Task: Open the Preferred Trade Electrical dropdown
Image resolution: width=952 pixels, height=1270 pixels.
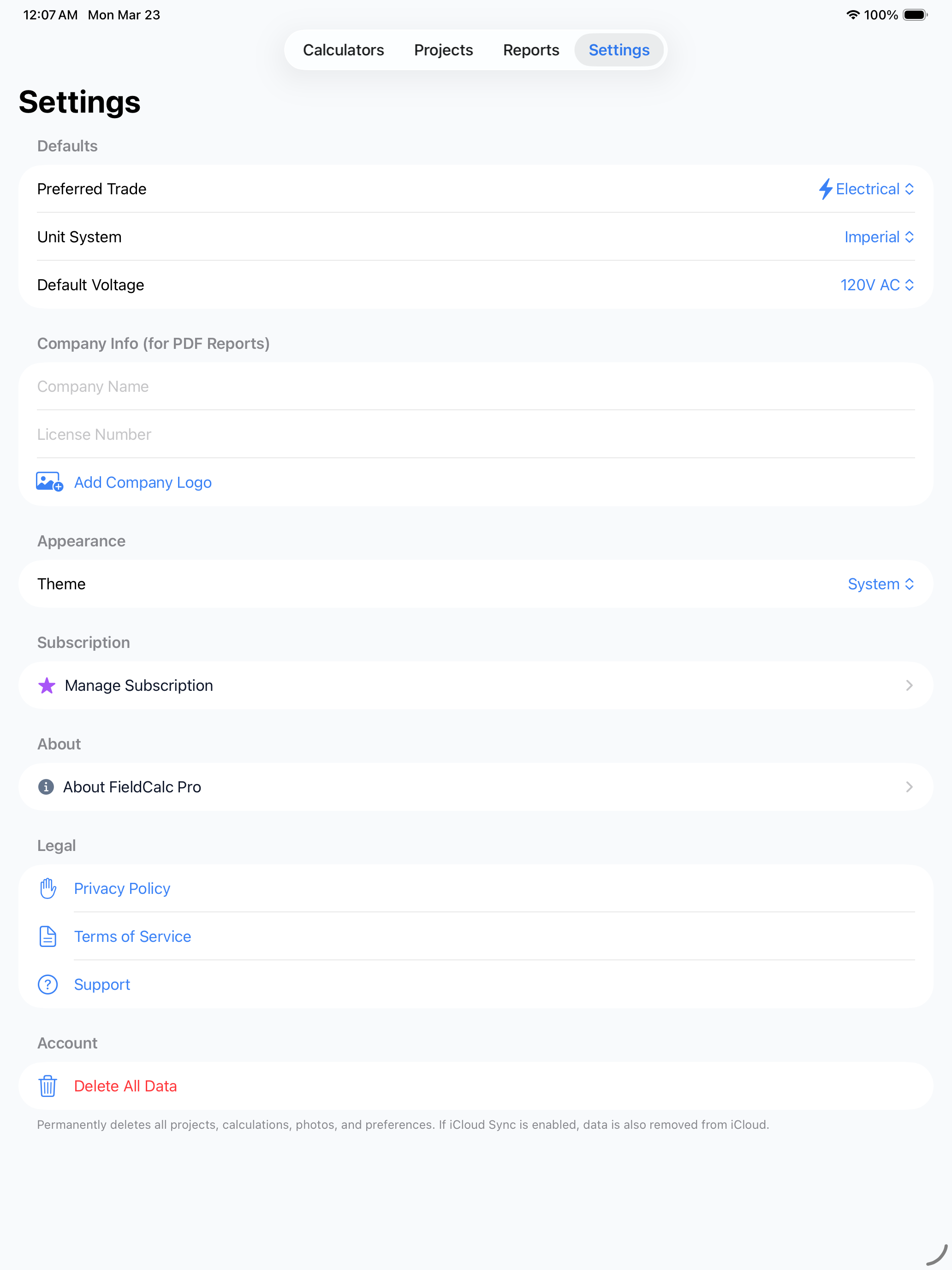Action: 867,189
